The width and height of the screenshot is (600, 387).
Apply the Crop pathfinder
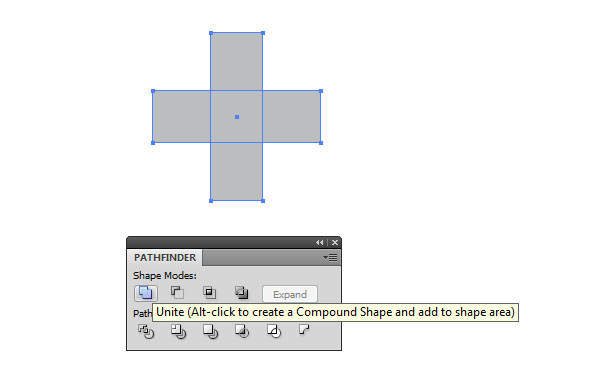pos(242,331)
